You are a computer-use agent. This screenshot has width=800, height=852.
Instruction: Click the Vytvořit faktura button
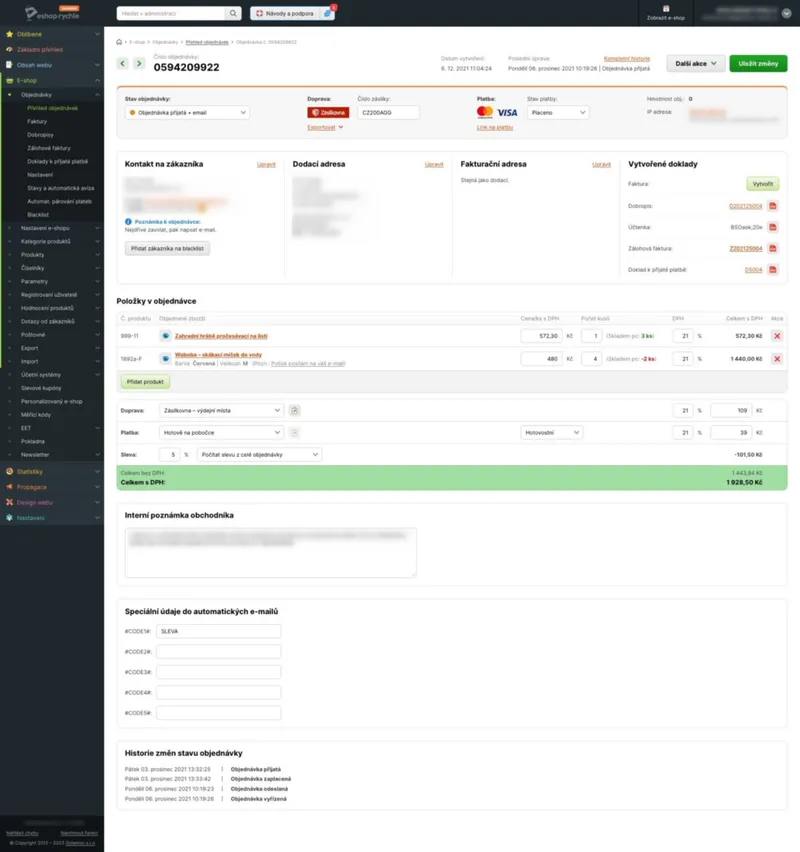coord(762,184)
